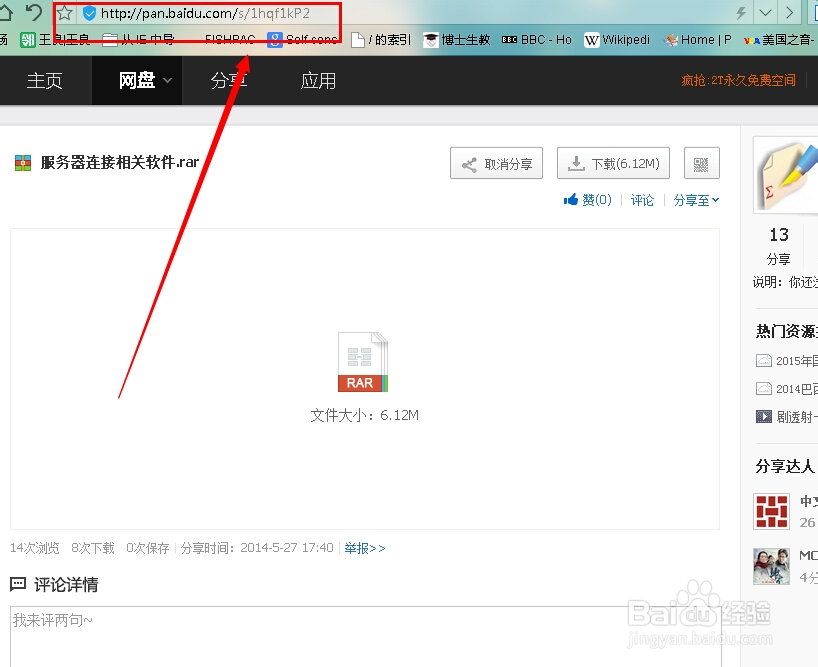Switch to the 主页 navigation tab

point(44,81)
